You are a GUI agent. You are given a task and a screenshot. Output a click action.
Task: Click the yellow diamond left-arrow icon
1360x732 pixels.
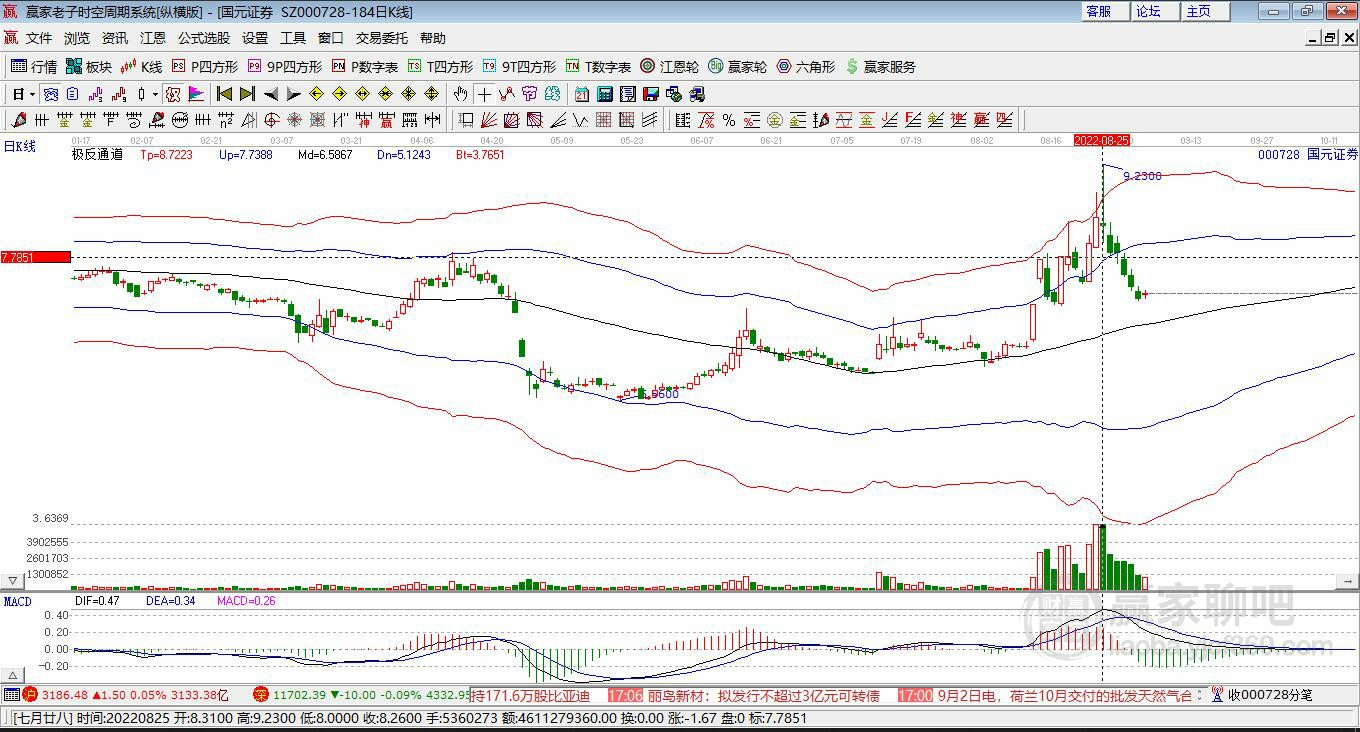tap(317, 94)
